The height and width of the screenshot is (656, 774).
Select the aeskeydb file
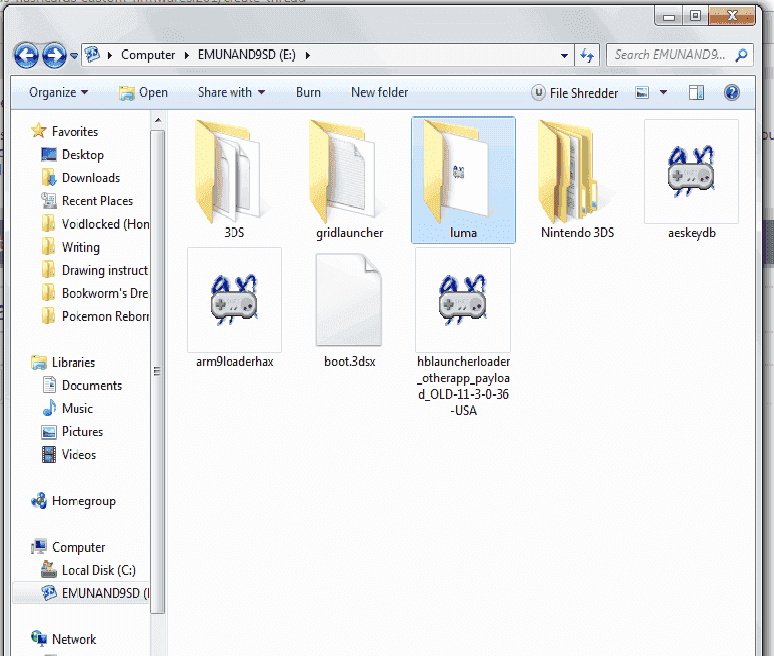coord(692,180)
